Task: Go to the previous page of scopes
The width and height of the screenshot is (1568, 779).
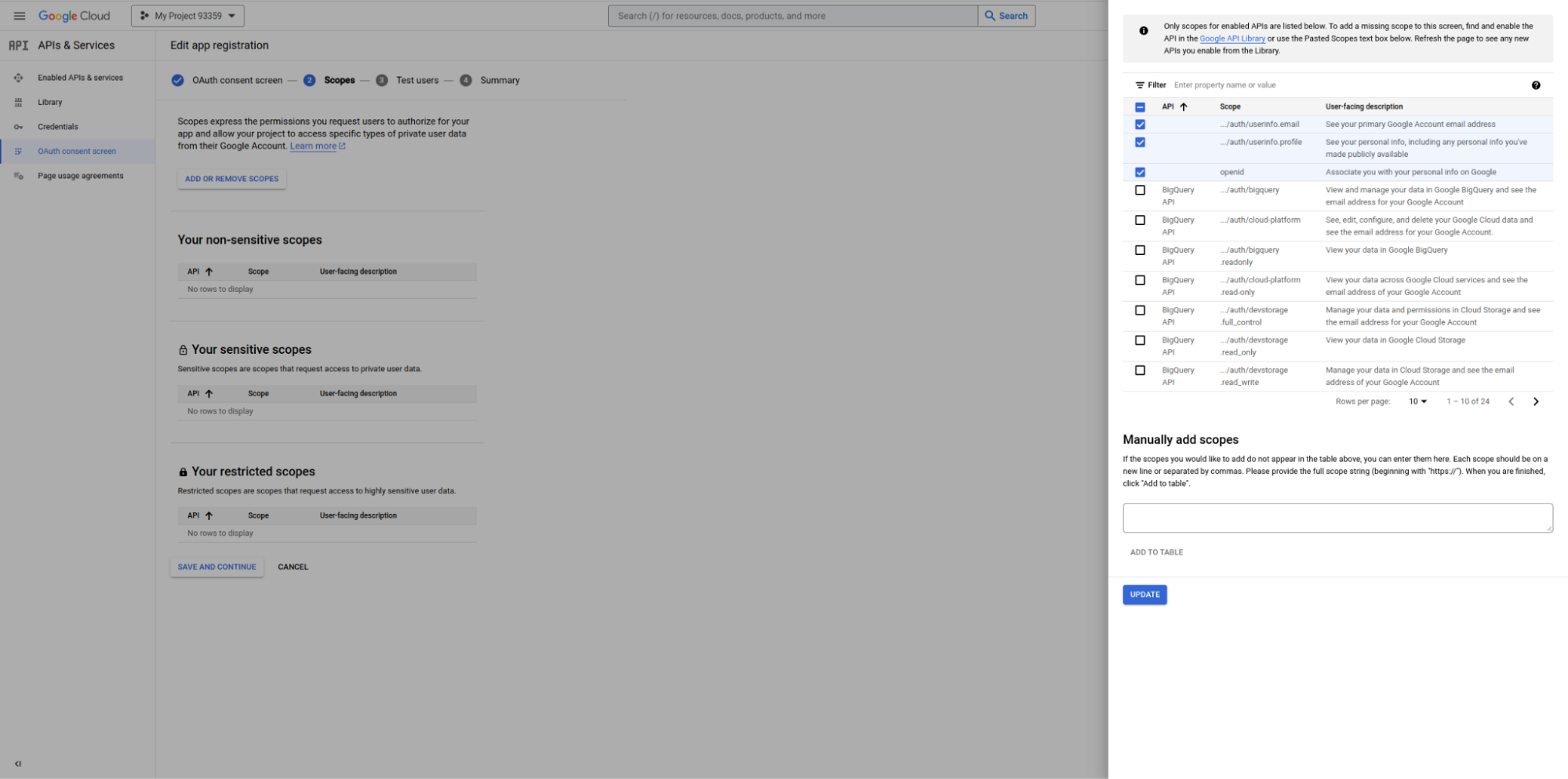Action: (x=1511, y=402)
